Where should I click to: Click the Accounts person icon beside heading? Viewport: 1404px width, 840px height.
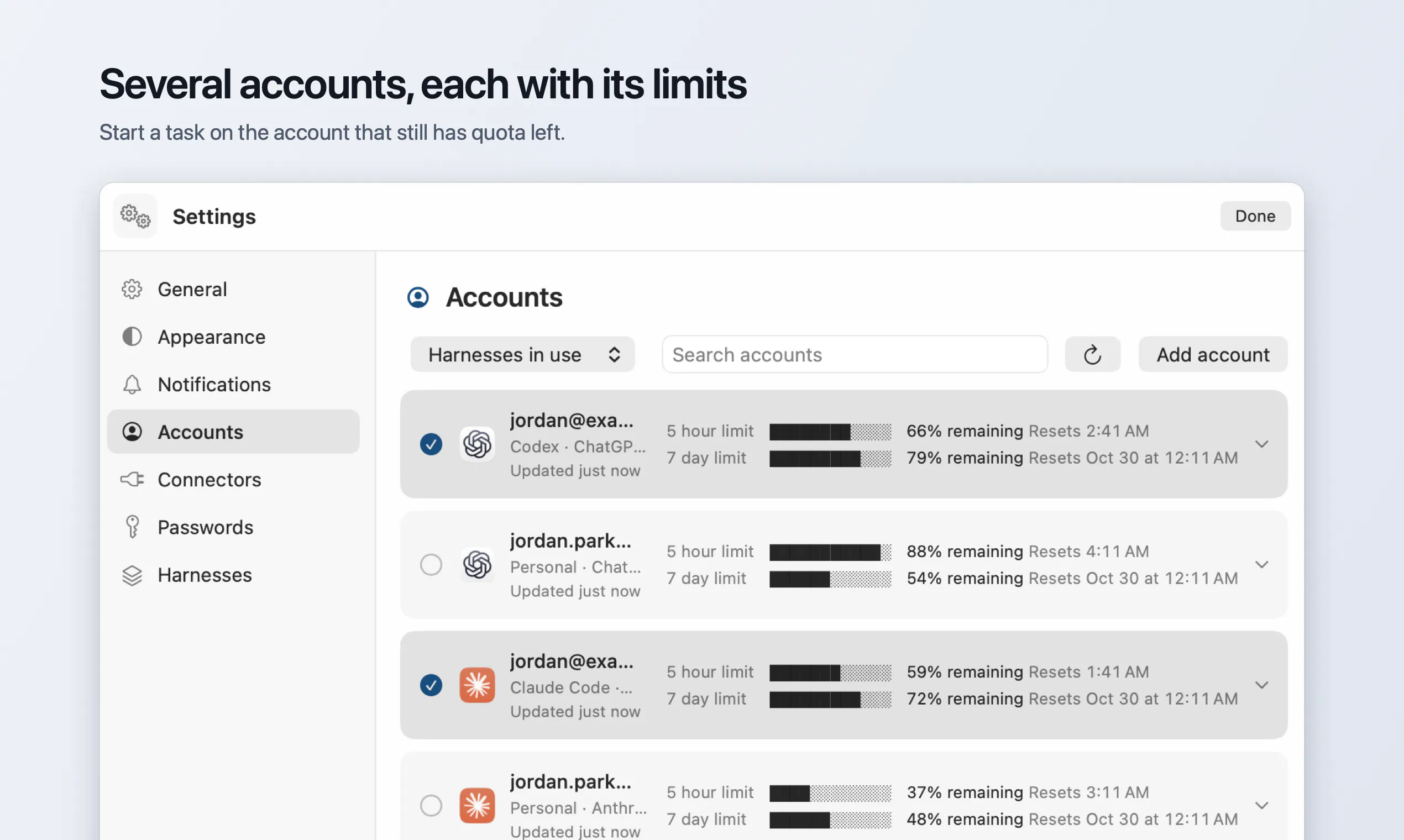tap(418, 298)
